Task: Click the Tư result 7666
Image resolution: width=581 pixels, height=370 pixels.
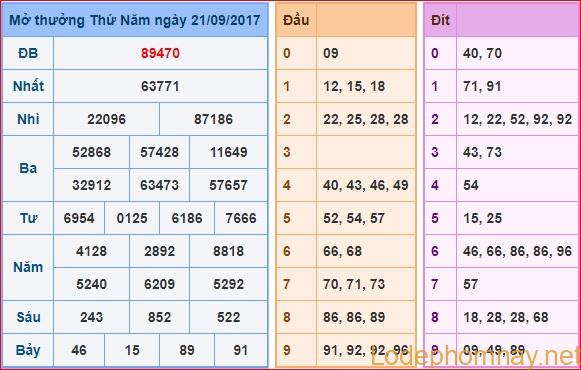Action: (x=241, y=218)
